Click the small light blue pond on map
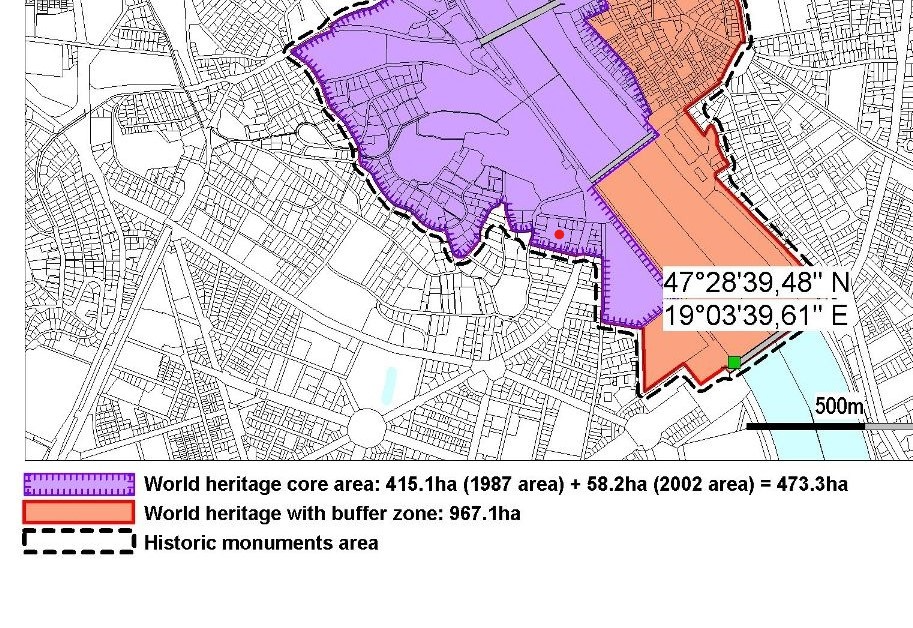Screen dimensions: 913x628 [389, 385]
